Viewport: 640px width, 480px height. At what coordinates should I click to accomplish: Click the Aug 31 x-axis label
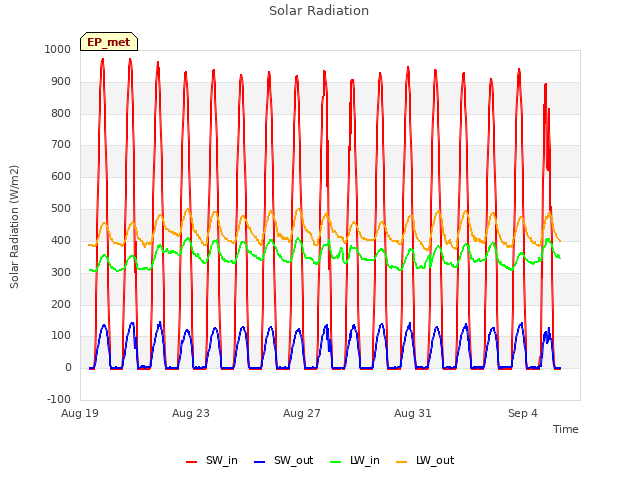(x=413, y=413)
